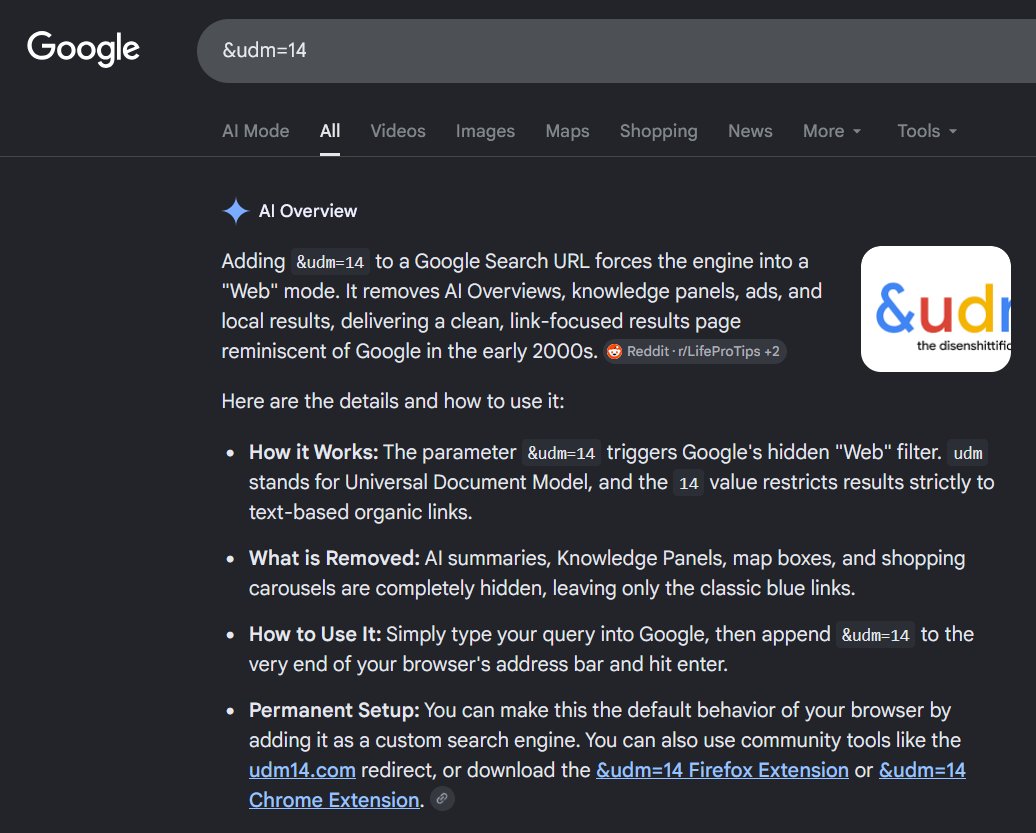Click the AI Overview heading text
This screenshot has width=1036, height=833.
(308, 211)
